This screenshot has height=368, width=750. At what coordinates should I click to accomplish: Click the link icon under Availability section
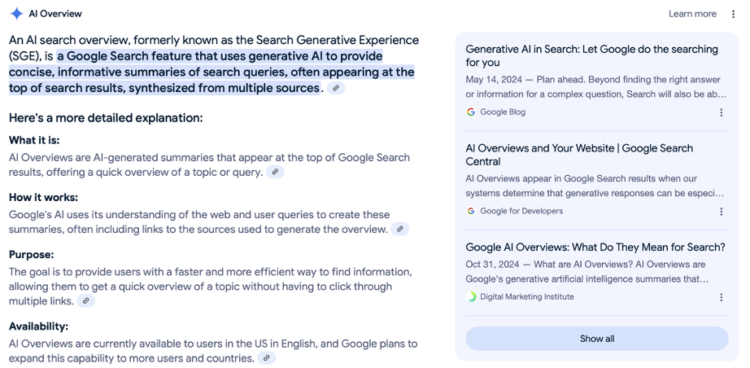pos(266,358)
